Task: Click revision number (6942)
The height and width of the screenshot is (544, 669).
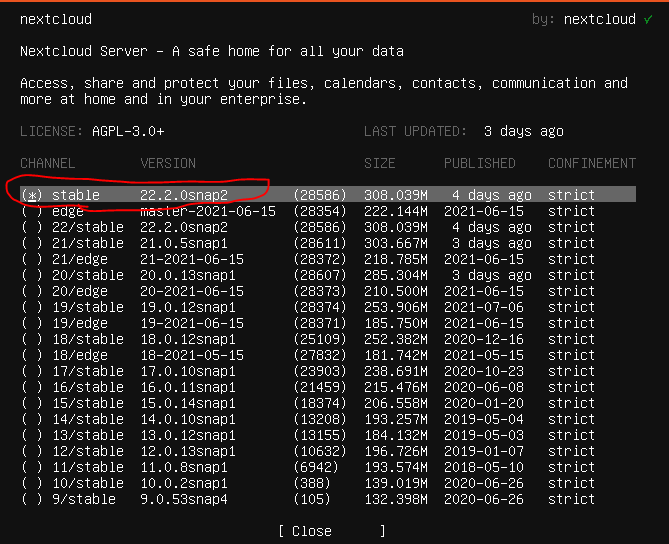Action: (x=316, y=467)
